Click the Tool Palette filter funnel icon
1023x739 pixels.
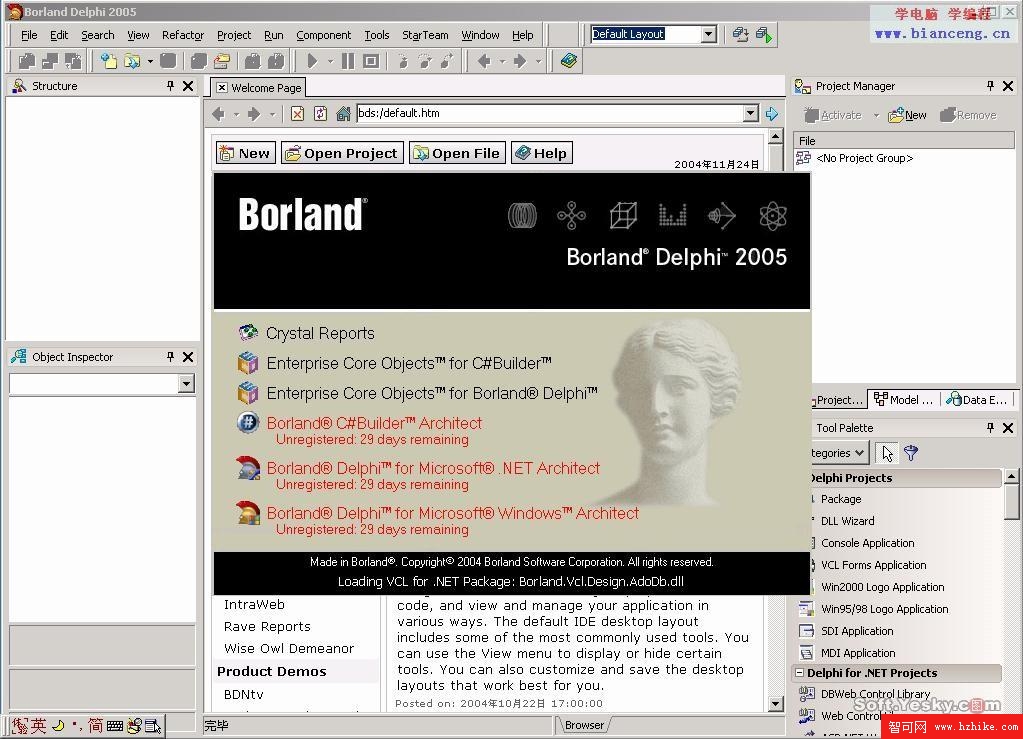point(911,453)
